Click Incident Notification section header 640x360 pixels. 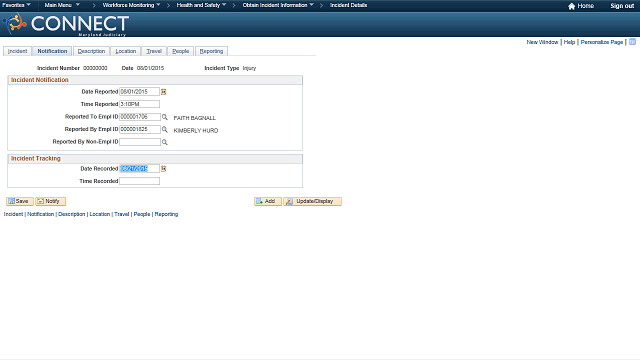(155, 80)
